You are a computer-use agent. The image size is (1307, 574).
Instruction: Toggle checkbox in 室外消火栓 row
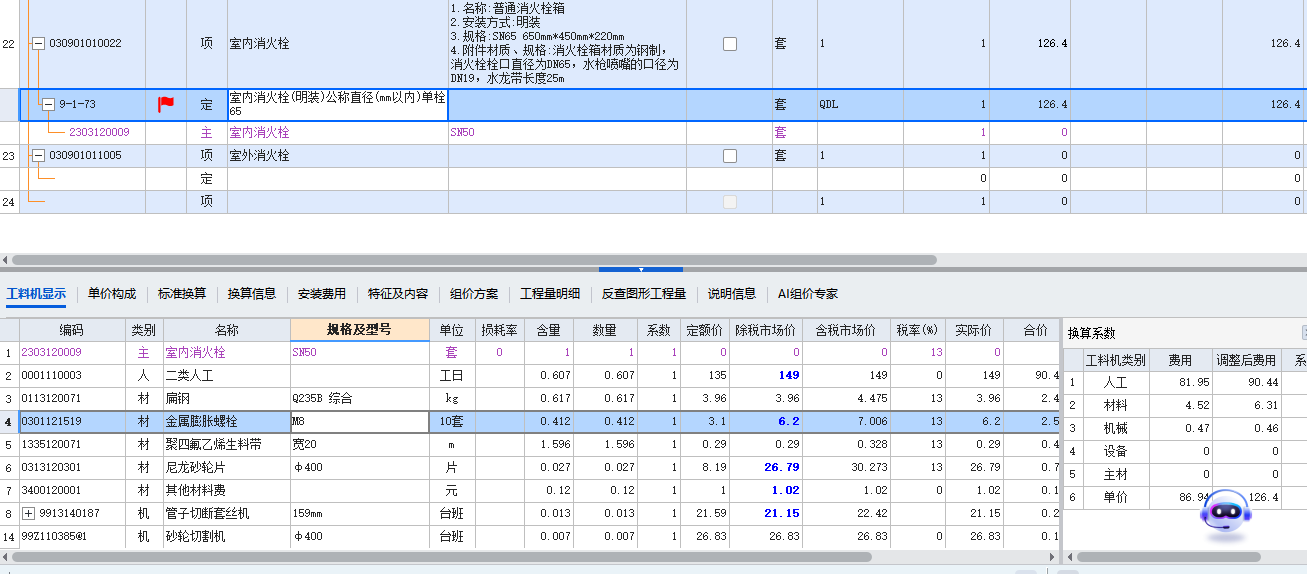click(730, 156)
